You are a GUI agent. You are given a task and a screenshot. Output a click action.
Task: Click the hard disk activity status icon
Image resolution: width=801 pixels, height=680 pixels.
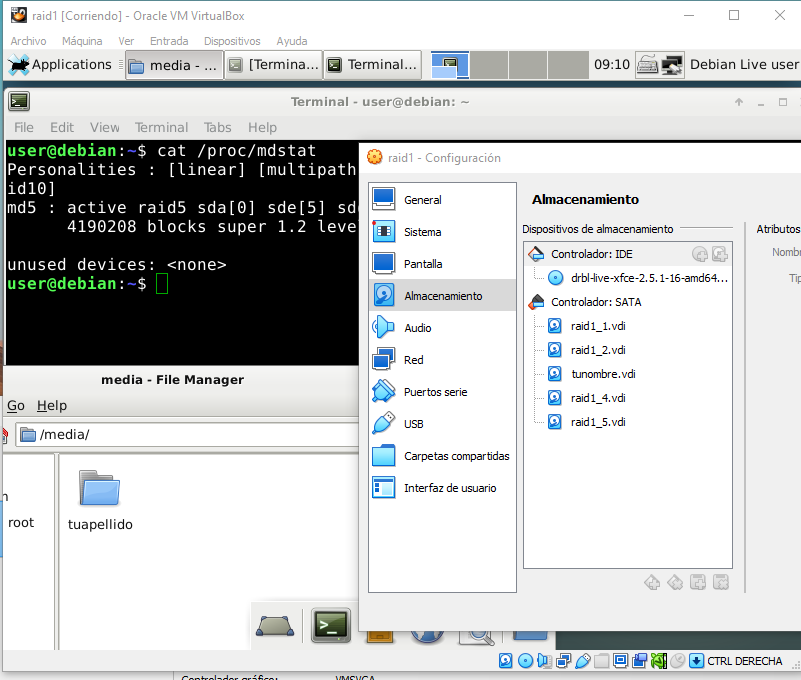coord(506,661)
